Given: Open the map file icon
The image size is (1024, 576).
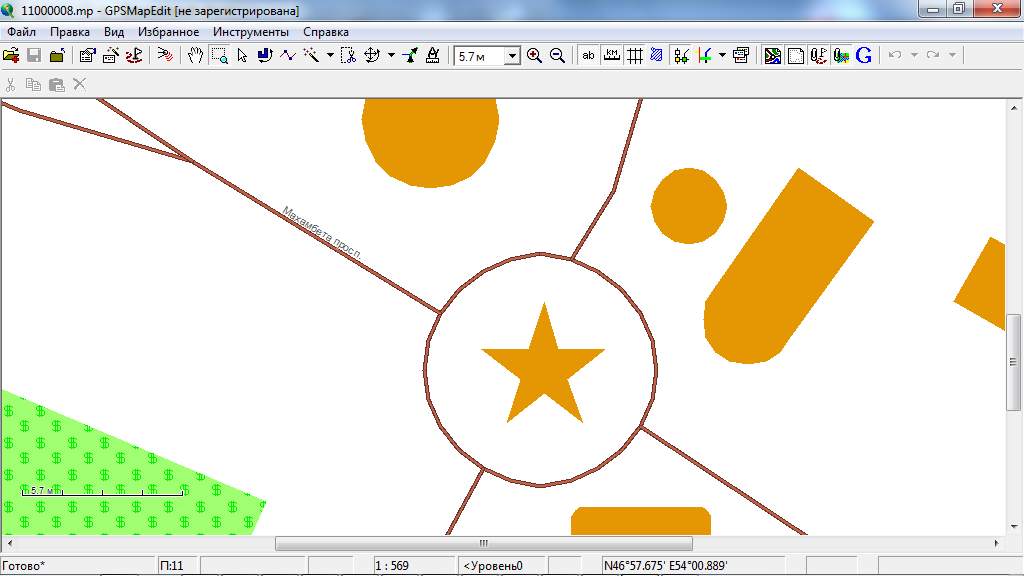Looking at the screenshot, I should click(x=11, y=56).
